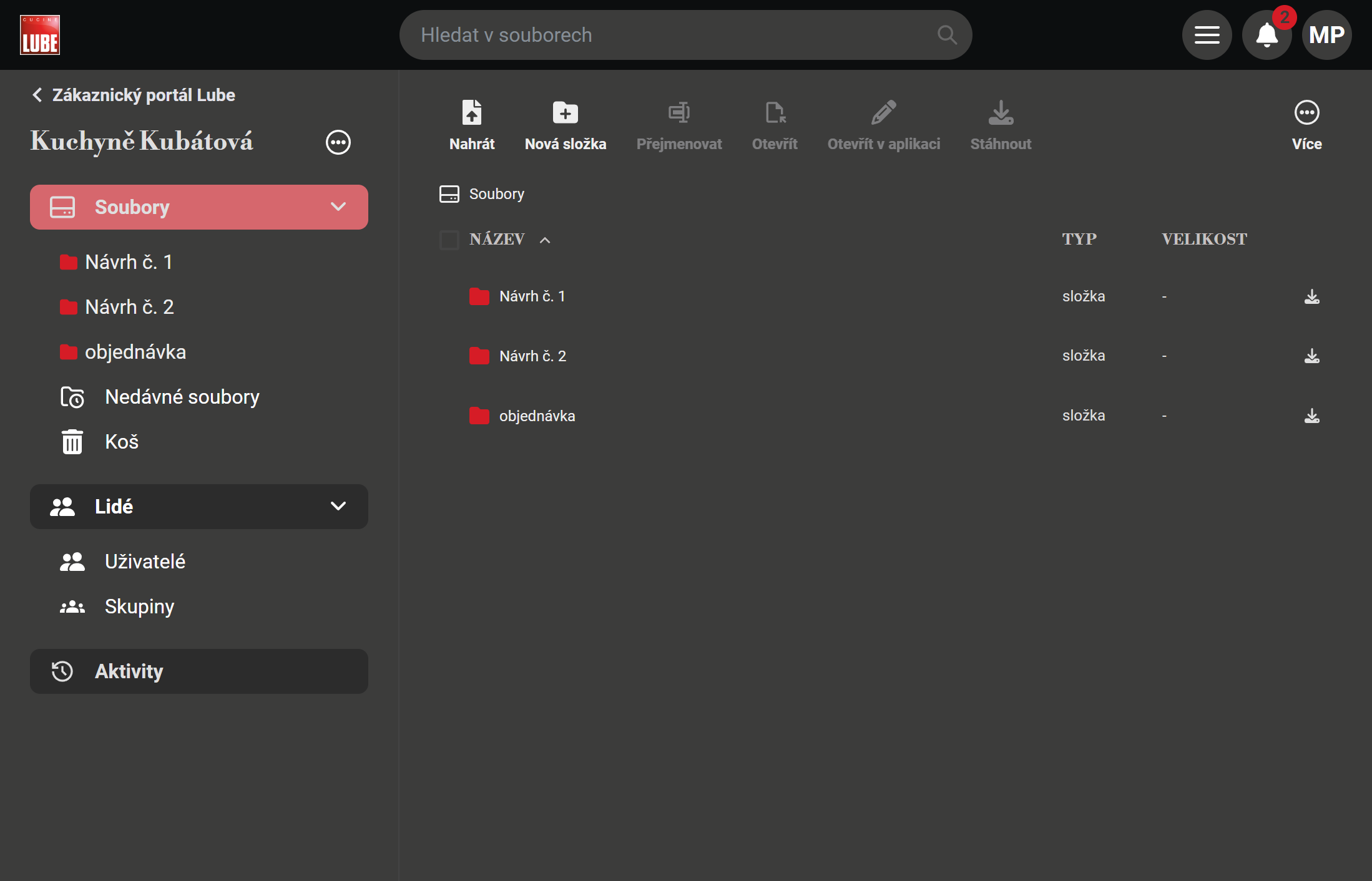Open the MP user avatar menu
1372x881 pixels.
click(x=1326, y=35)
